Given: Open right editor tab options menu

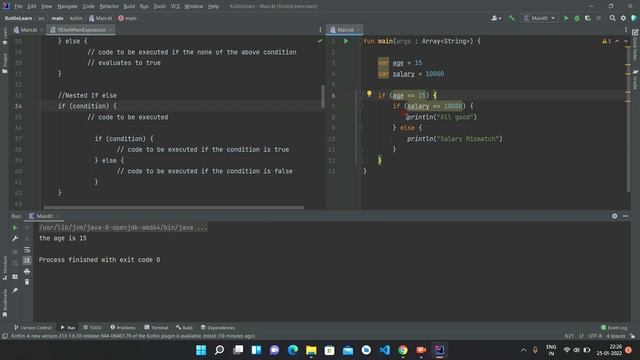Looking at the screenshot, I should [626, 29].
